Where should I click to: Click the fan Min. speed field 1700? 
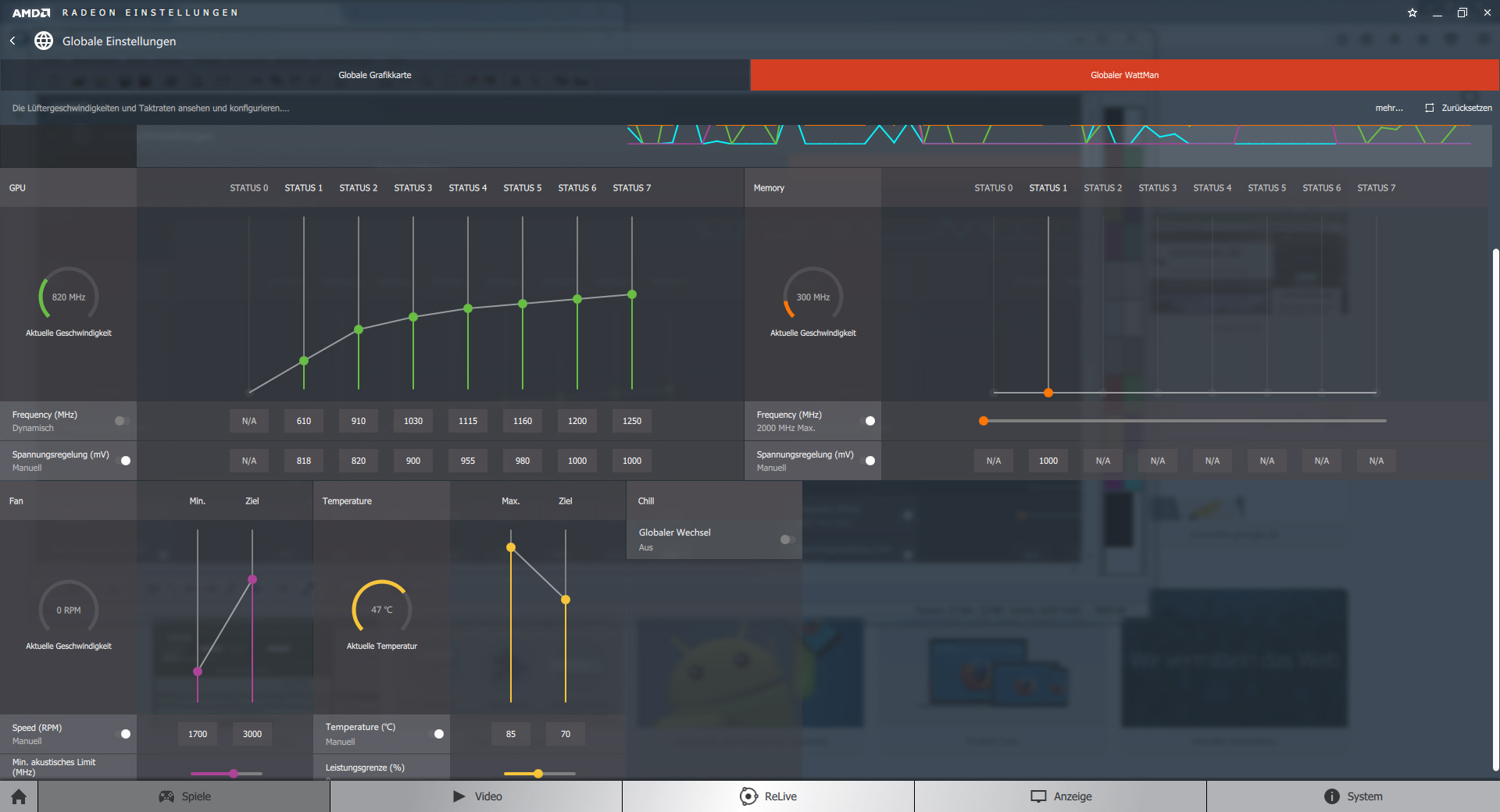[x=198, y=734]
